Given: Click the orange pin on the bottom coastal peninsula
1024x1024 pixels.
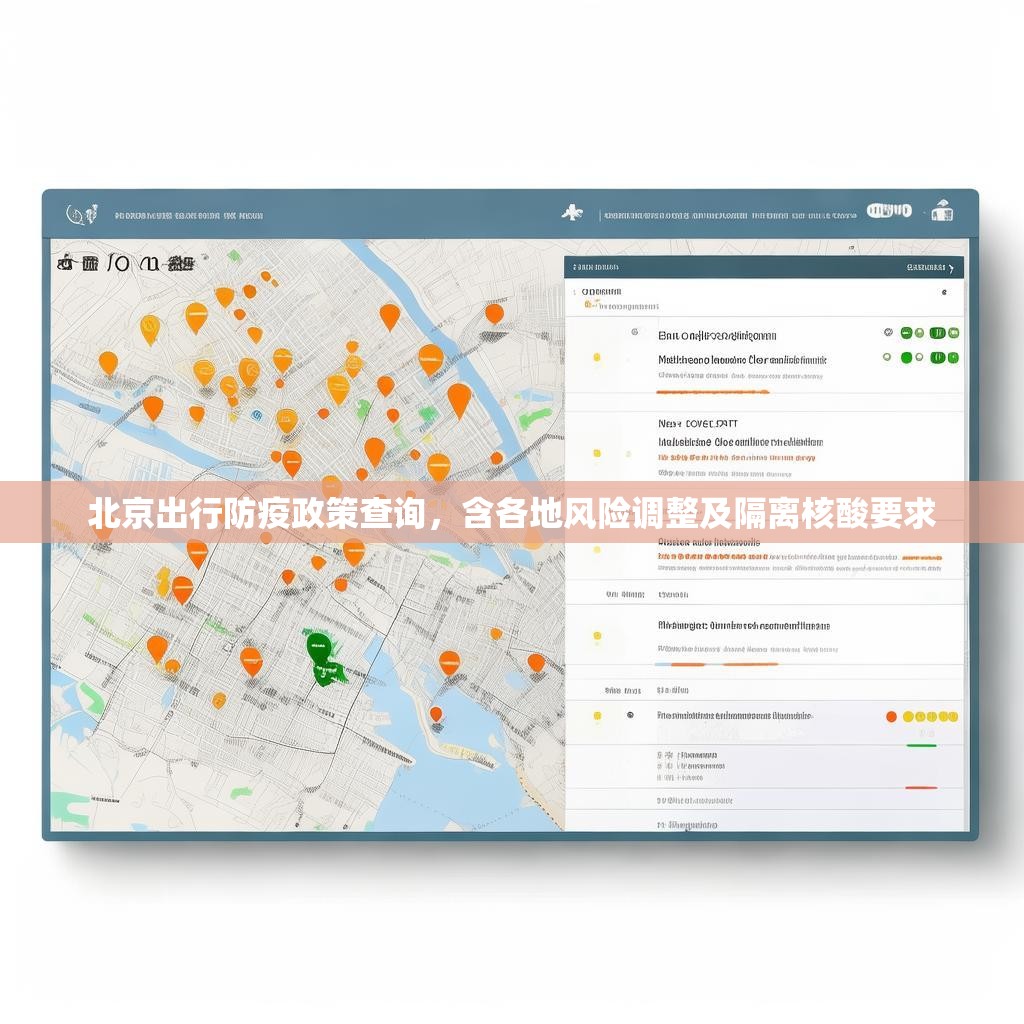Looking at the screenshot, I should point(436,714).
